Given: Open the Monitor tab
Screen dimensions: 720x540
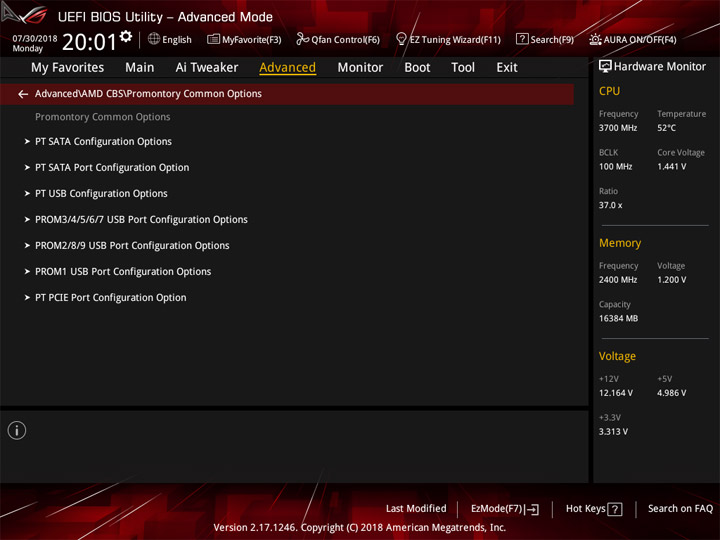Looking at the screenshot, I should pos(360,68).
